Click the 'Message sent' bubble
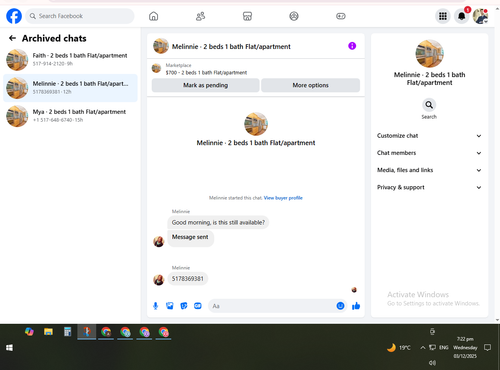Image resolution: width=500 pixels, height=370 pixels. click(190, 237)
